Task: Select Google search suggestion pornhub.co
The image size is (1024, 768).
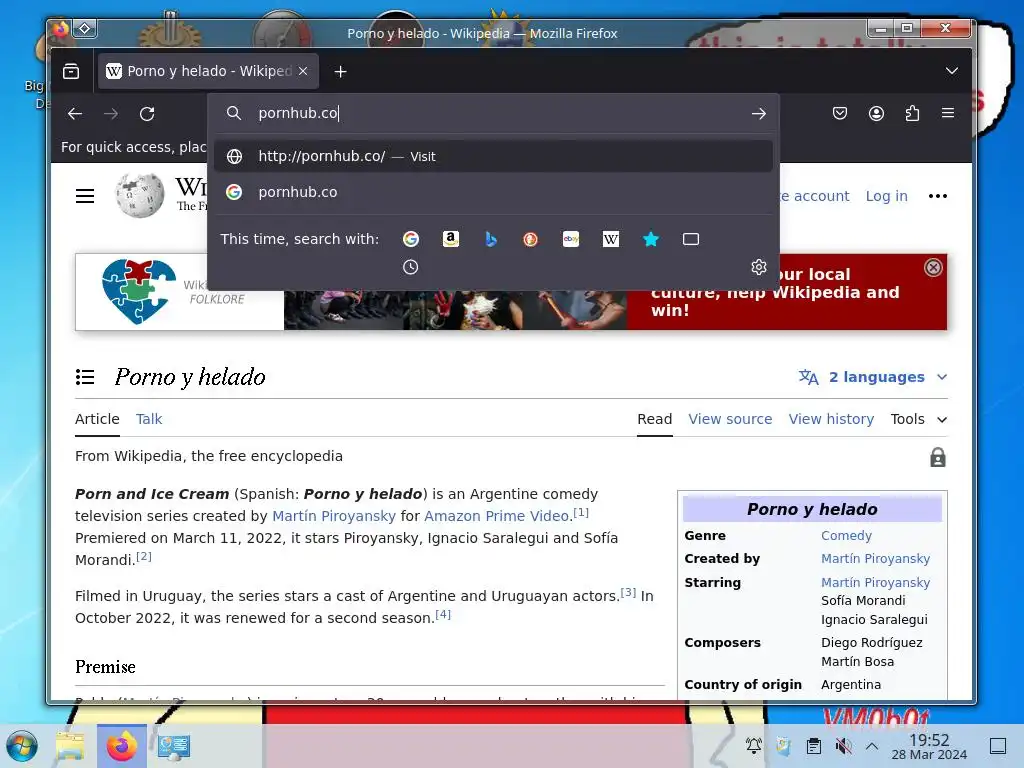Action: (x=494, y=192)
